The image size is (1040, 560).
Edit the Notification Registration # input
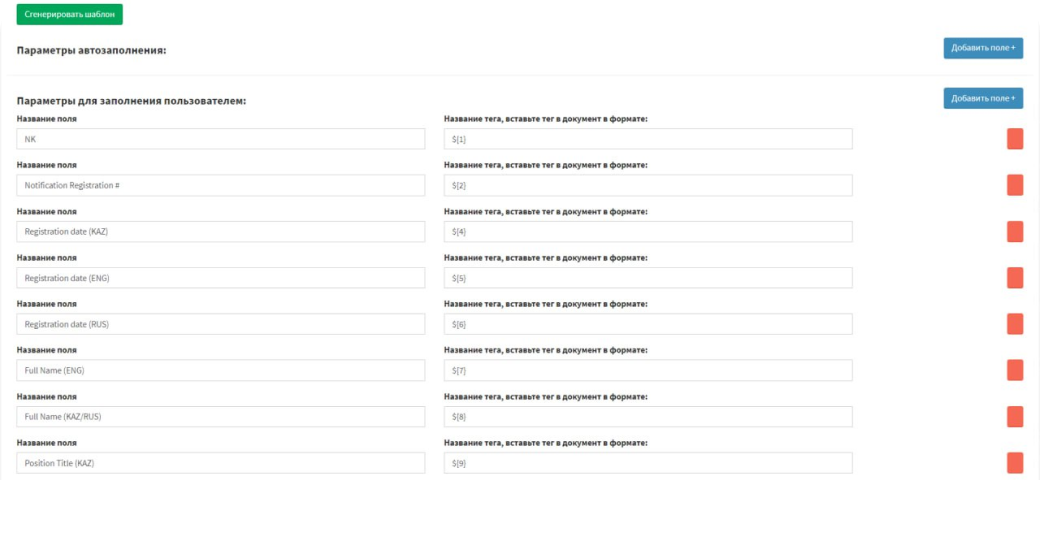pyautogui.click(x=221, y=185)
